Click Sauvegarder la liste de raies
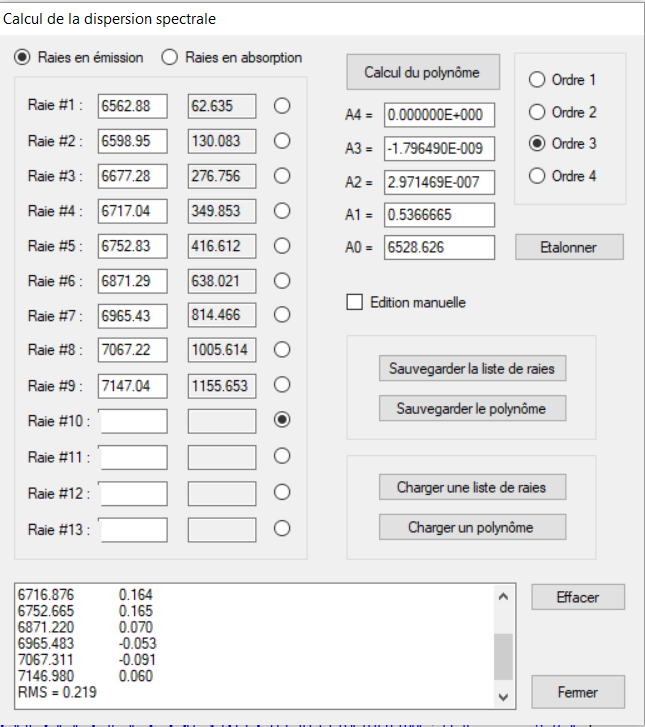645x727 pixels. (x=472, y=368)
